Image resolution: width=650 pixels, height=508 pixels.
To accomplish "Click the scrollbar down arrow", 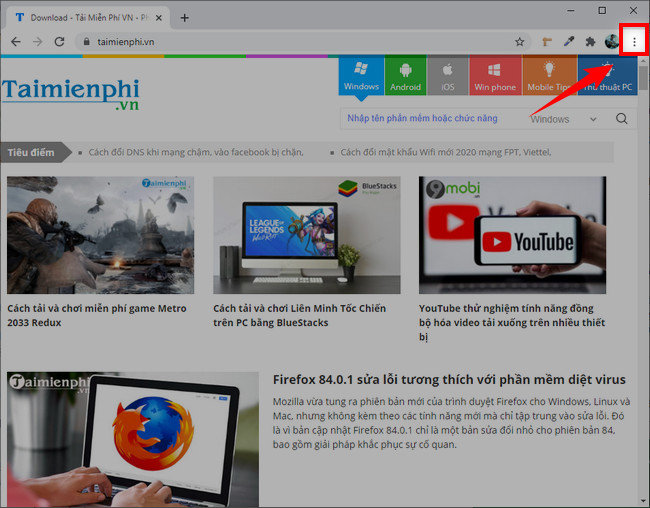I will pyautogui.click(x=643, y=500).
